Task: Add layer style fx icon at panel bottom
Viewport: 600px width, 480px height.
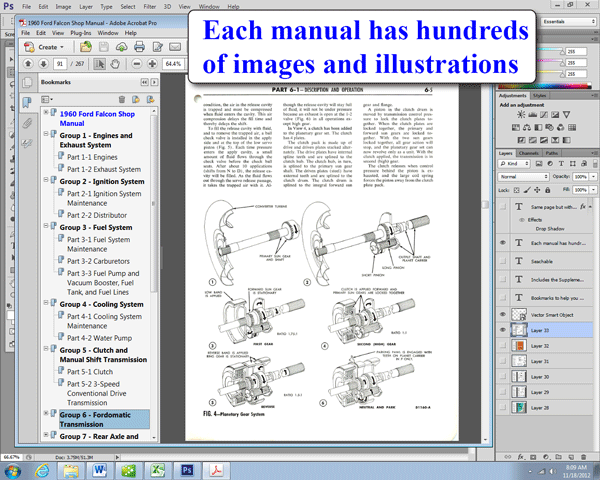Action: [x=521, y=457]
